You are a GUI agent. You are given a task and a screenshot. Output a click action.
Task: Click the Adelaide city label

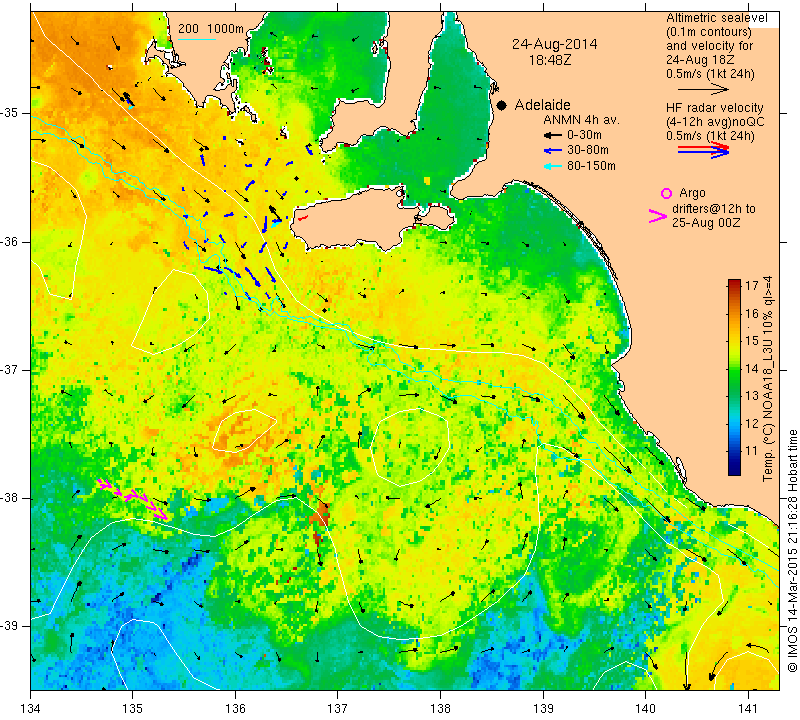click(542, 105)
